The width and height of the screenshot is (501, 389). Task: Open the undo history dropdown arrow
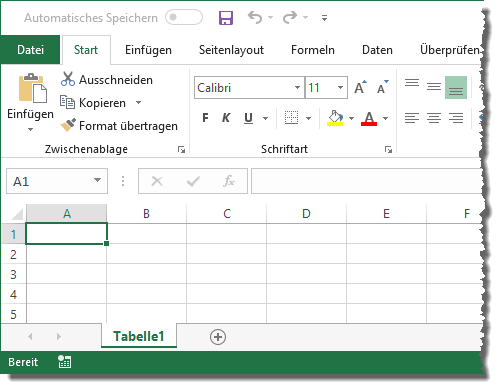pos(270,17)
